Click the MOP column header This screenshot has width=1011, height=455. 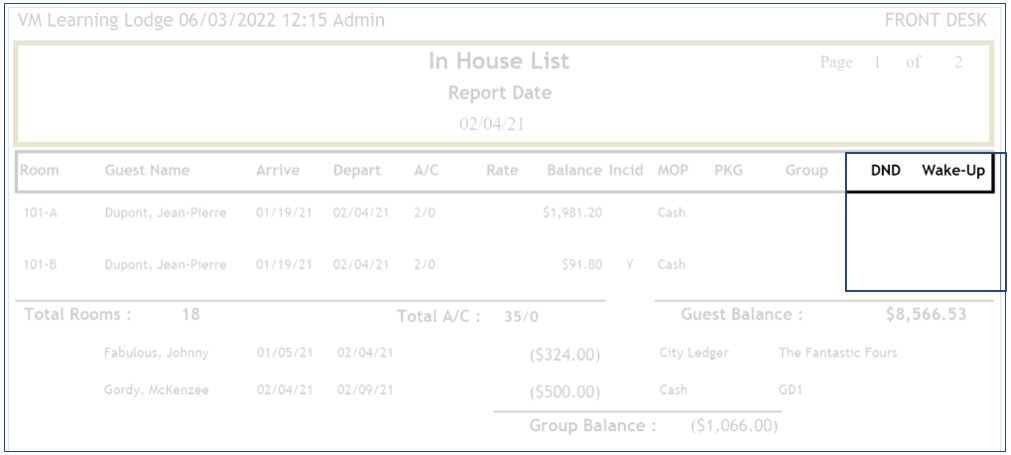click(x=673, y=170)
